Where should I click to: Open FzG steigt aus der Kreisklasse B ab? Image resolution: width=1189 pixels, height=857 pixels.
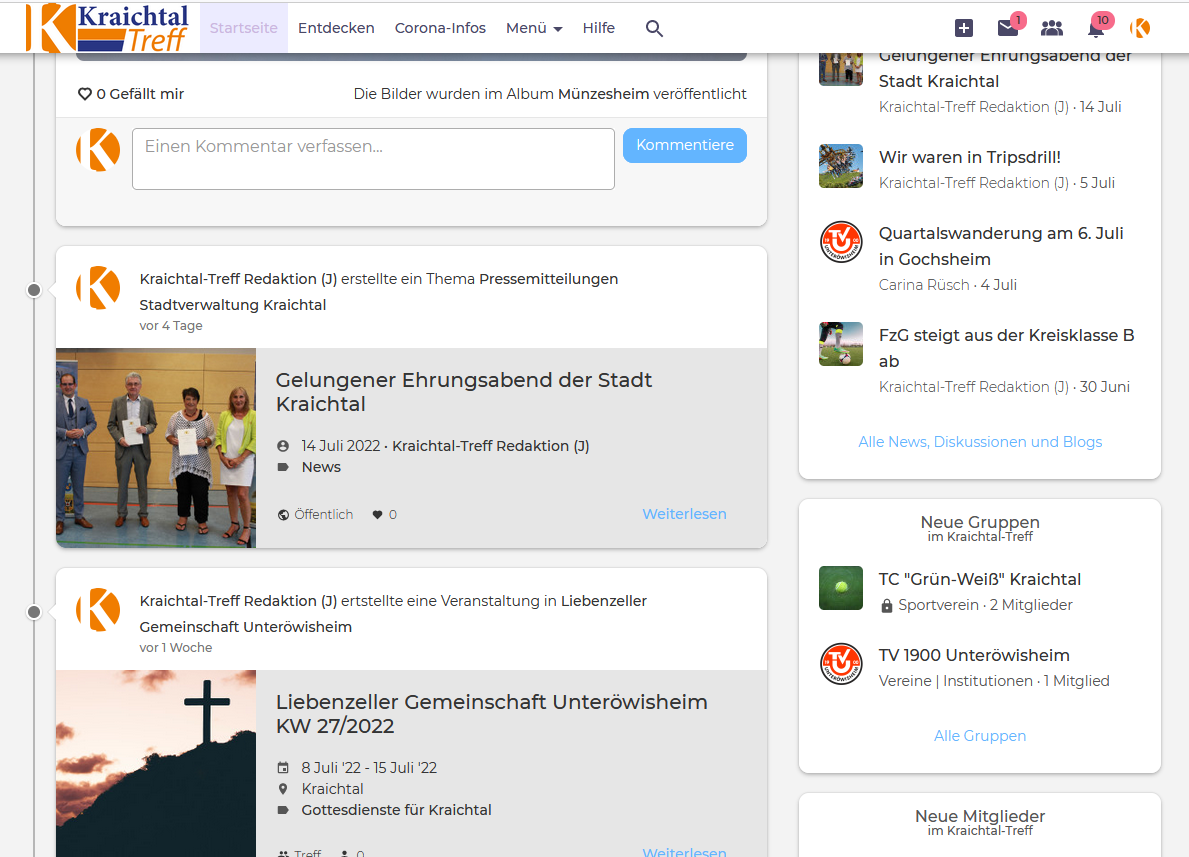[1006, 348]
